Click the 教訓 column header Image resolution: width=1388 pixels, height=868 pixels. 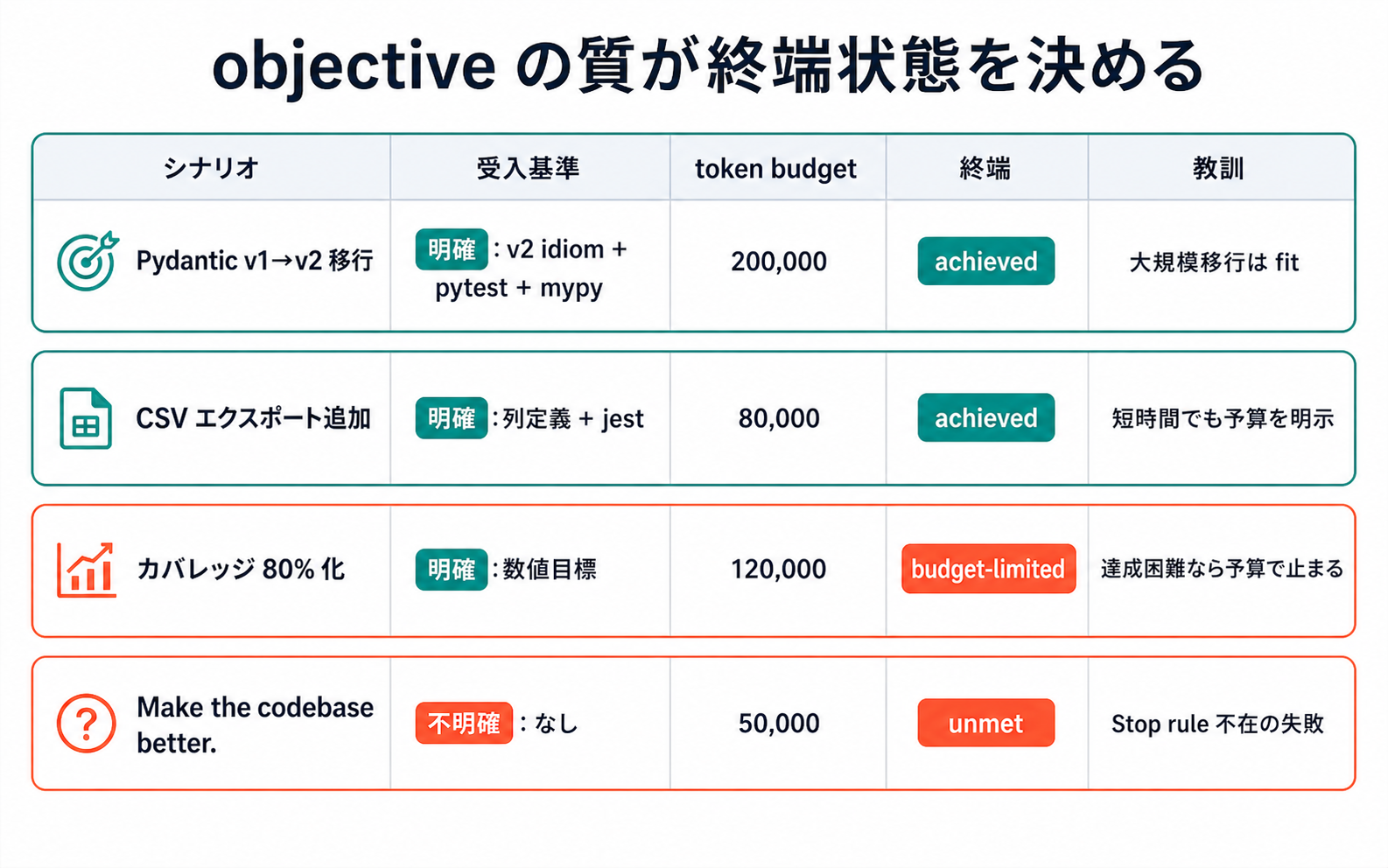pos(1218,167)
